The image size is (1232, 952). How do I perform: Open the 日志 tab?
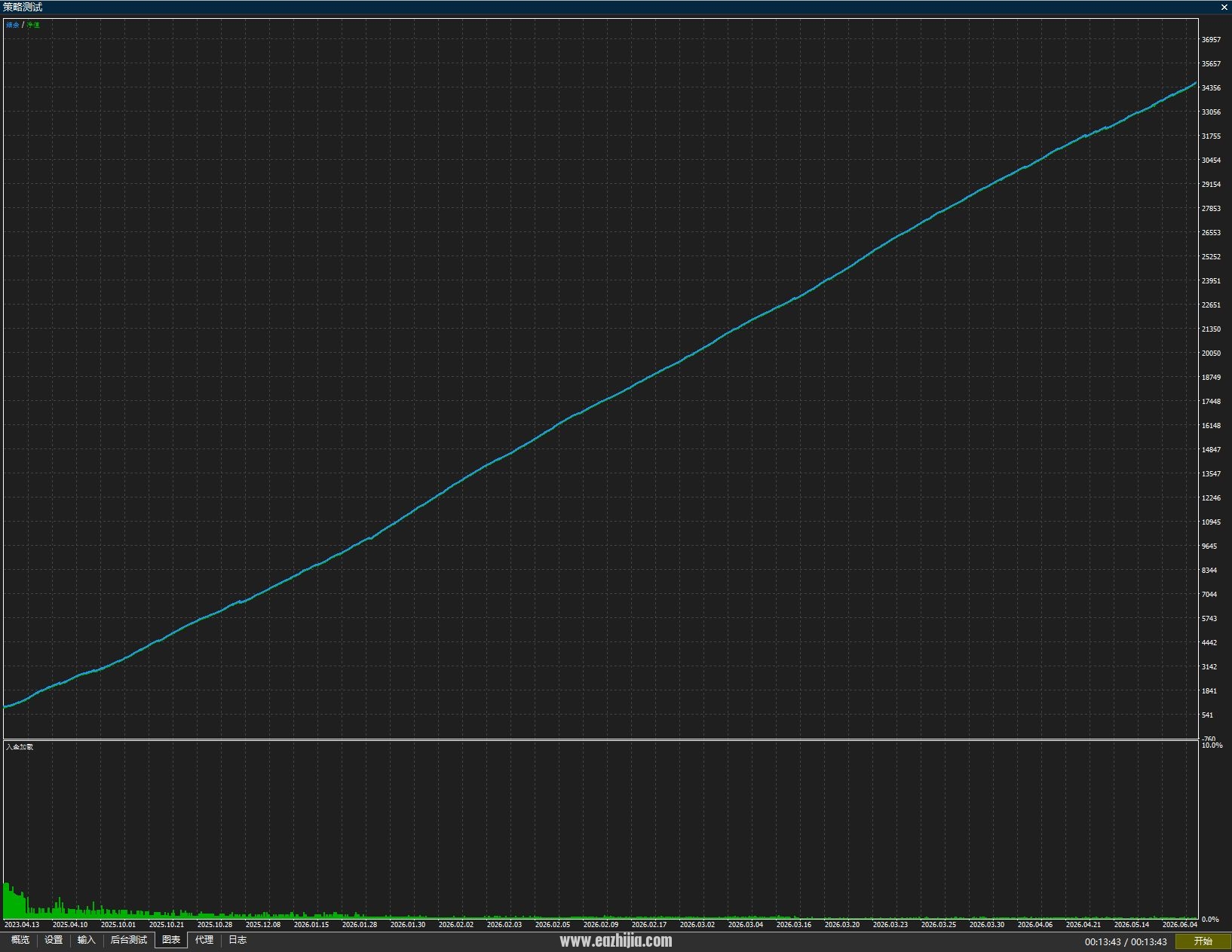[238, 940]
